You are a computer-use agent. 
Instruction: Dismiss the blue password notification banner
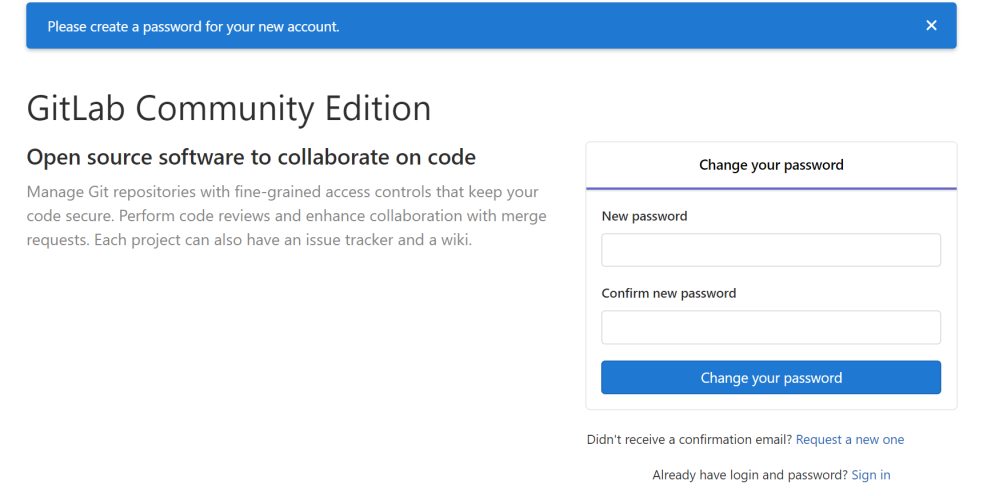coord(931,25)
